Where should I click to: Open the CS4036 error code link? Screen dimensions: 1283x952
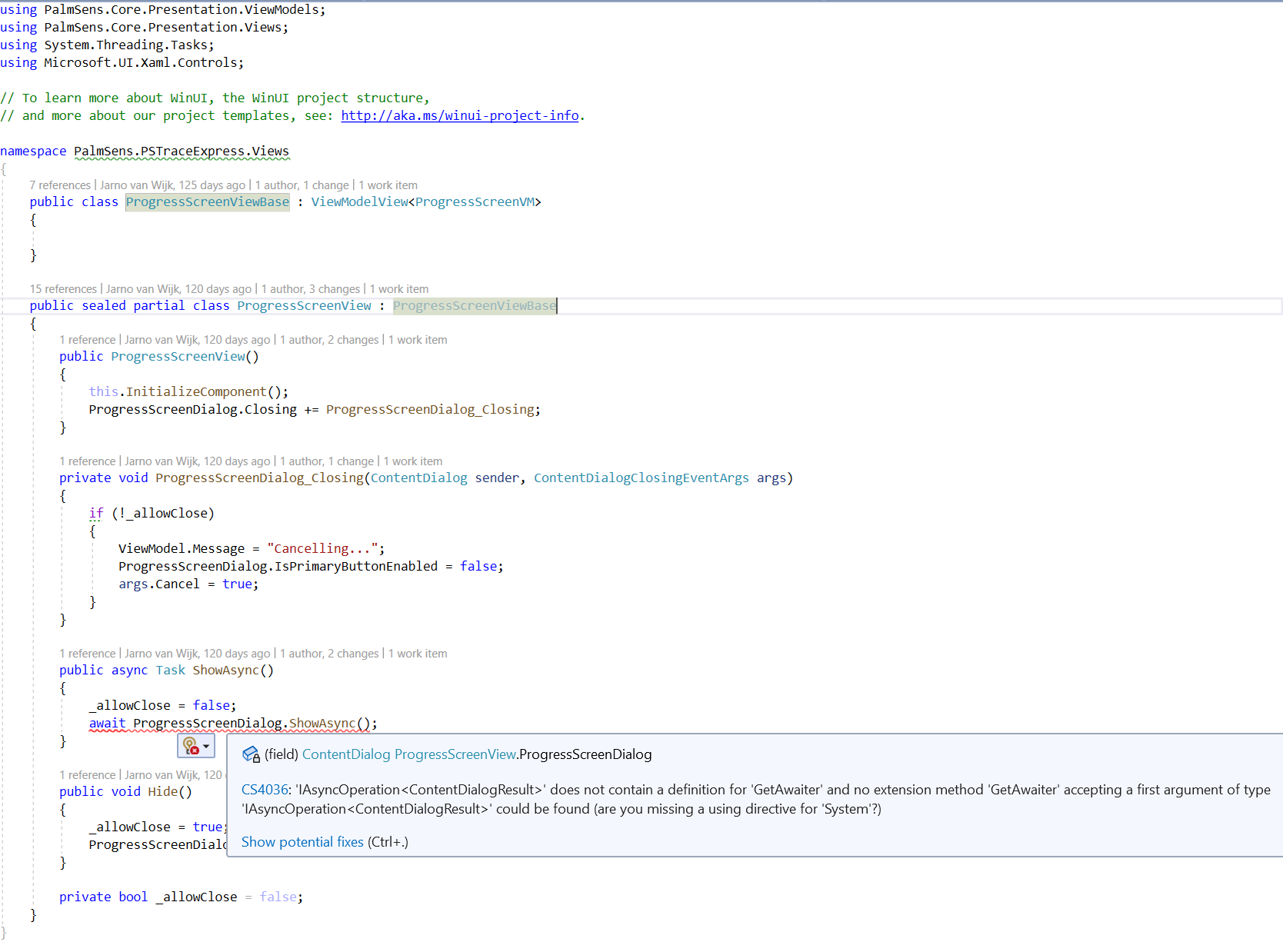(265, 789)
